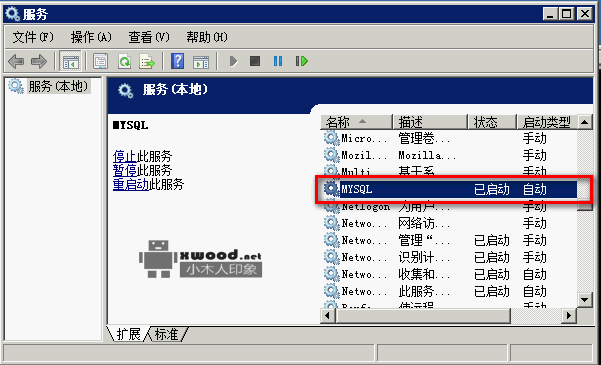Click the 暂停 link to pause service
Image resolution: width=601 pixels, height=365 pixels.
pos(125,170)
